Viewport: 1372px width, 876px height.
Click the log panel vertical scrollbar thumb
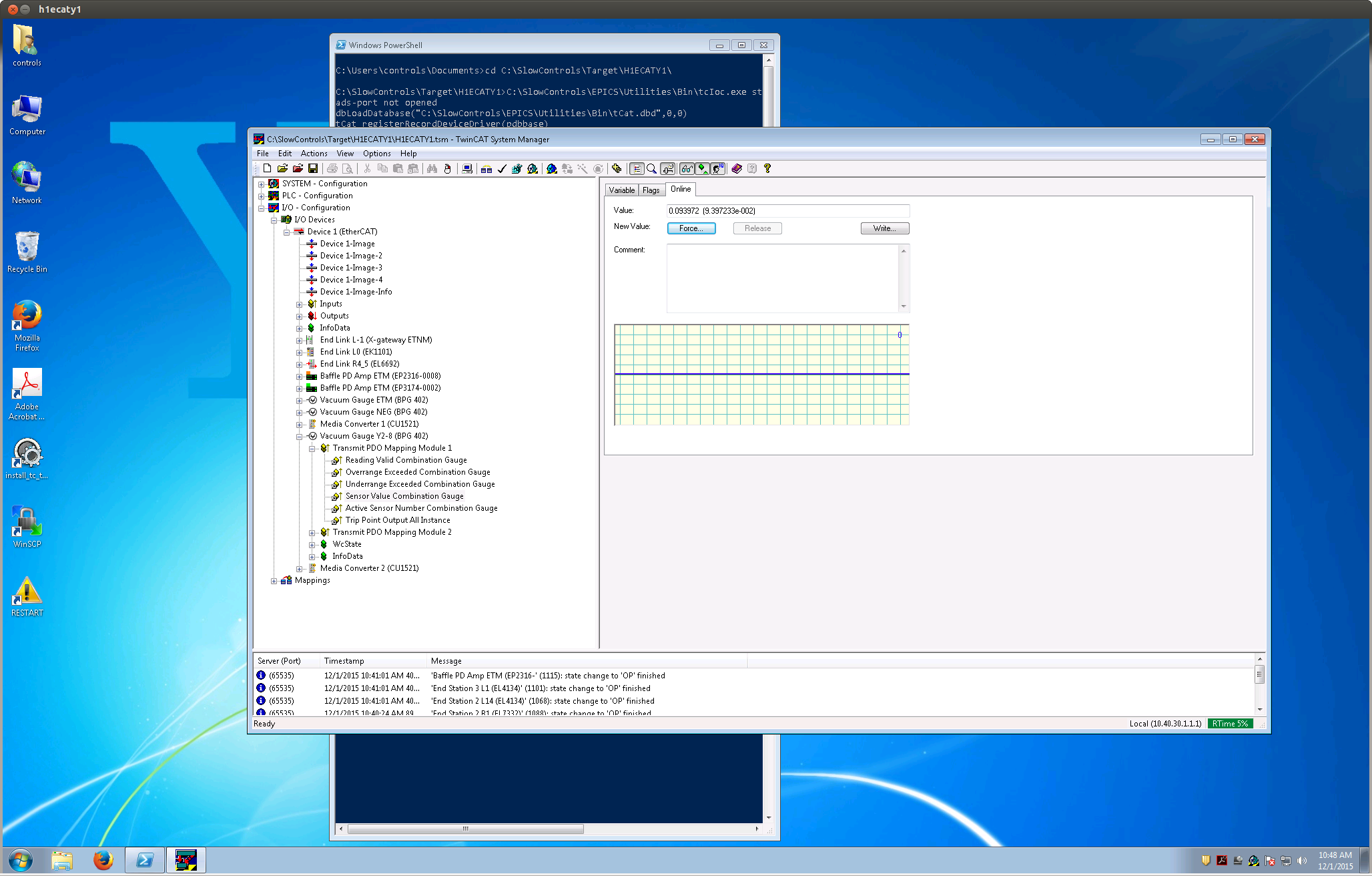[1259, 674]
